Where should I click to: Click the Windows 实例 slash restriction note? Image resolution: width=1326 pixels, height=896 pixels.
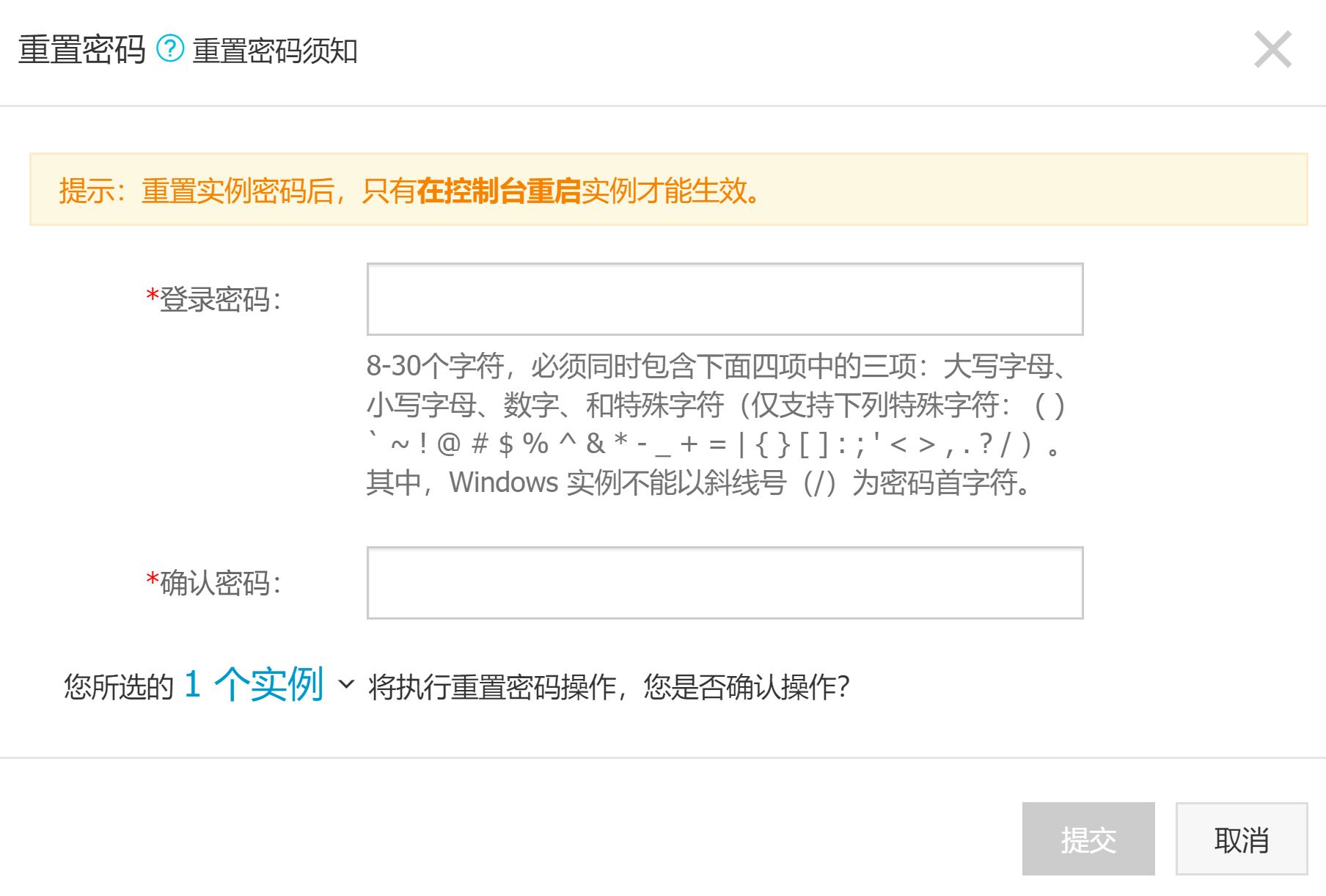click(x=700, y=483)
